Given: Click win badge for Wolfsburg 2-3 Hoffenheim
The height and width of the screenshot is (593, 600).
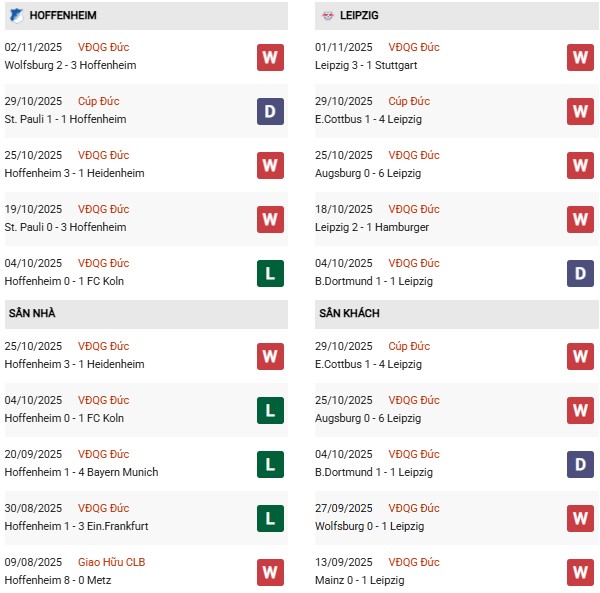Looking at the screenshot, I should pos(270,57).
